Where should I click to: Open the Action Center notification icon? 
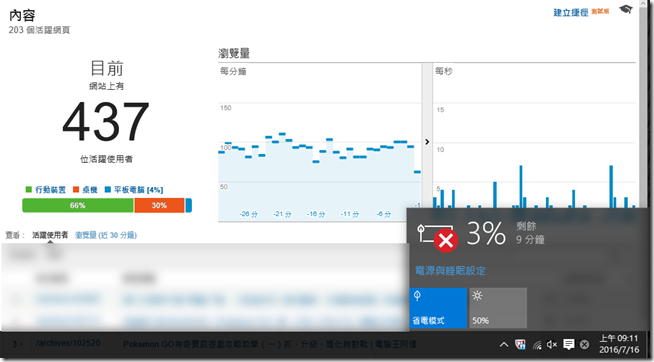pos(568,344)
